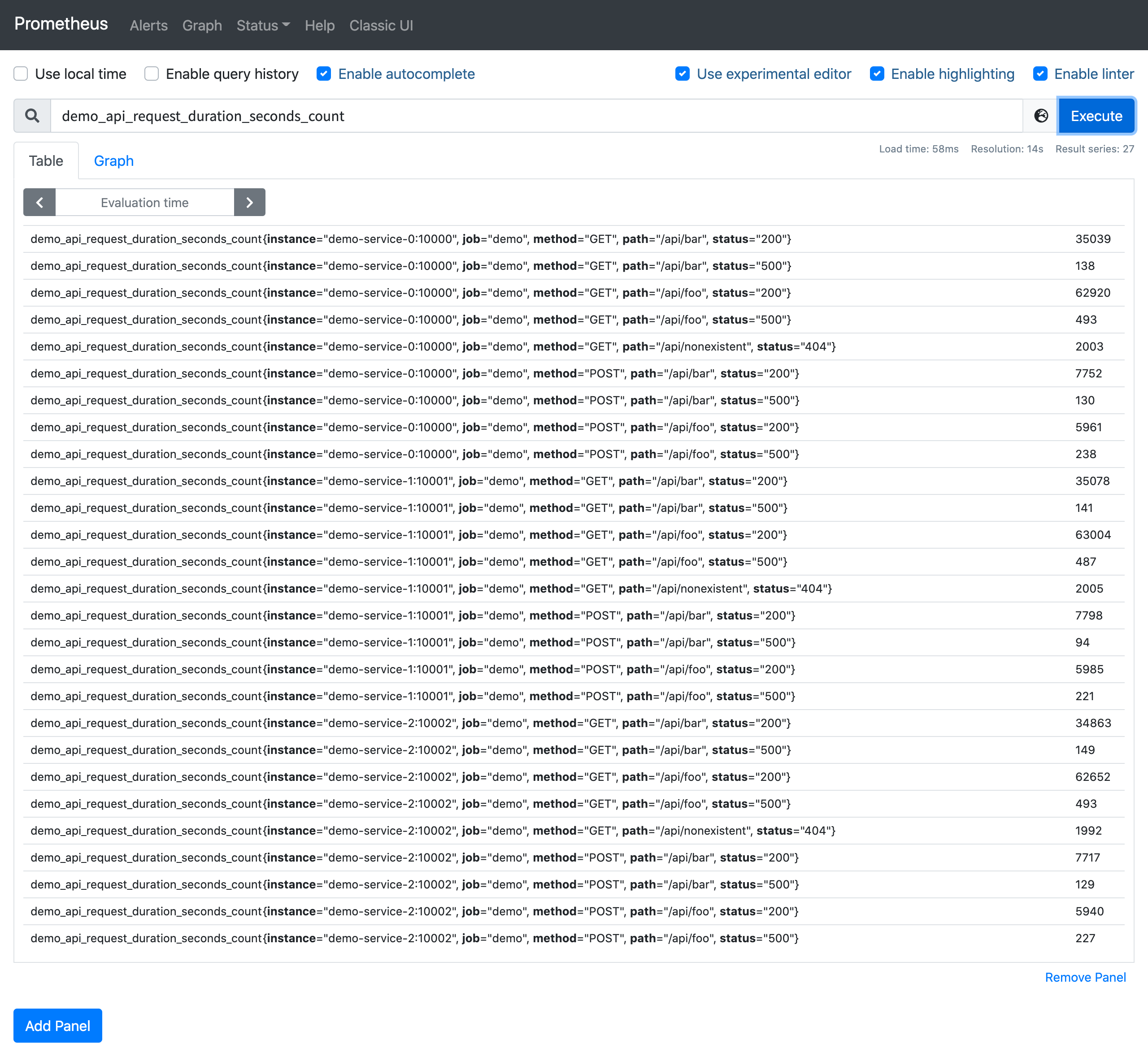Toggle Enable highlighting checkbox
The image size is (1148, 1057).
(x=877, y=74)
